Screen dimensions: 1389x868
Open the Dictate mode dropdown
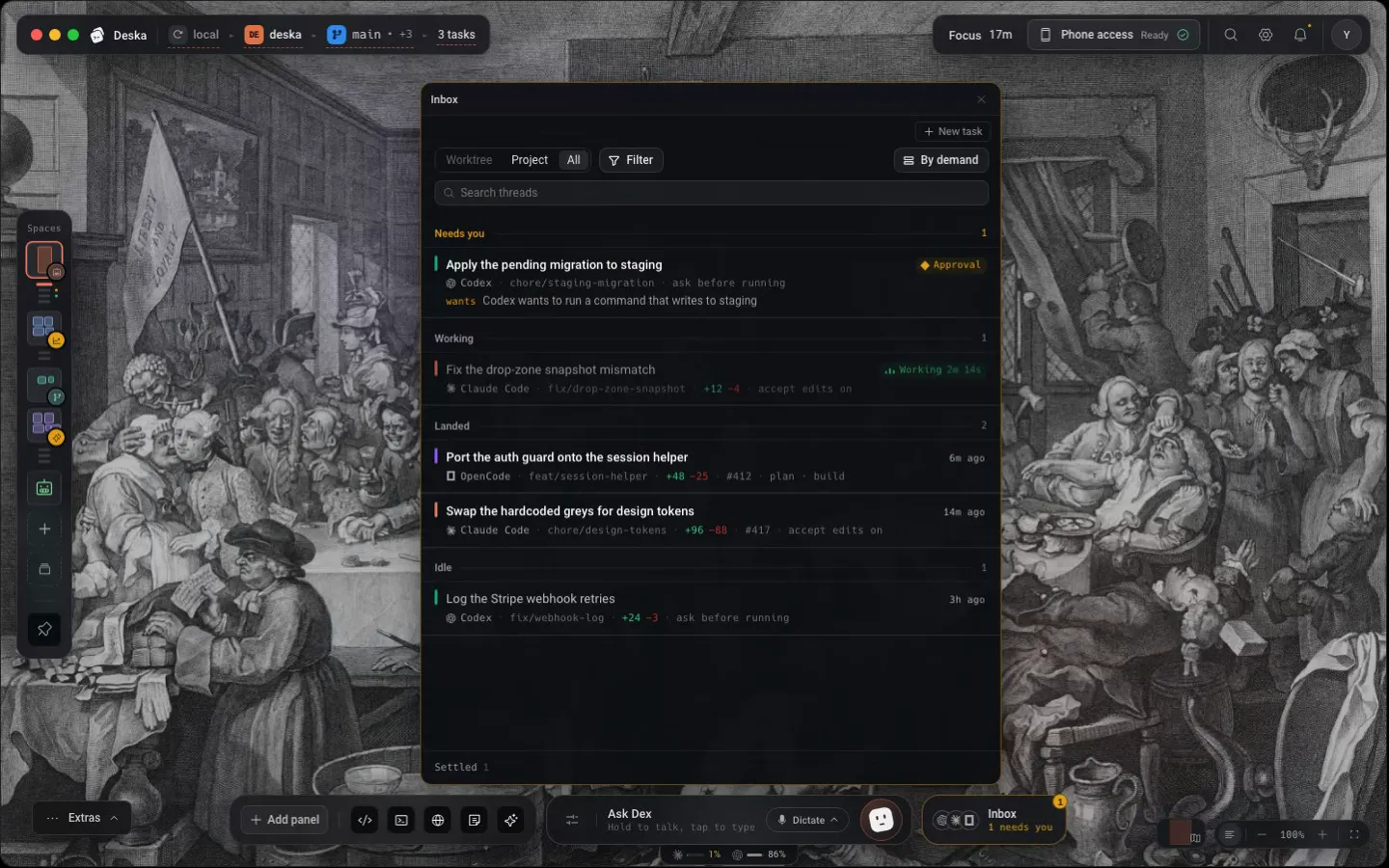808,820
